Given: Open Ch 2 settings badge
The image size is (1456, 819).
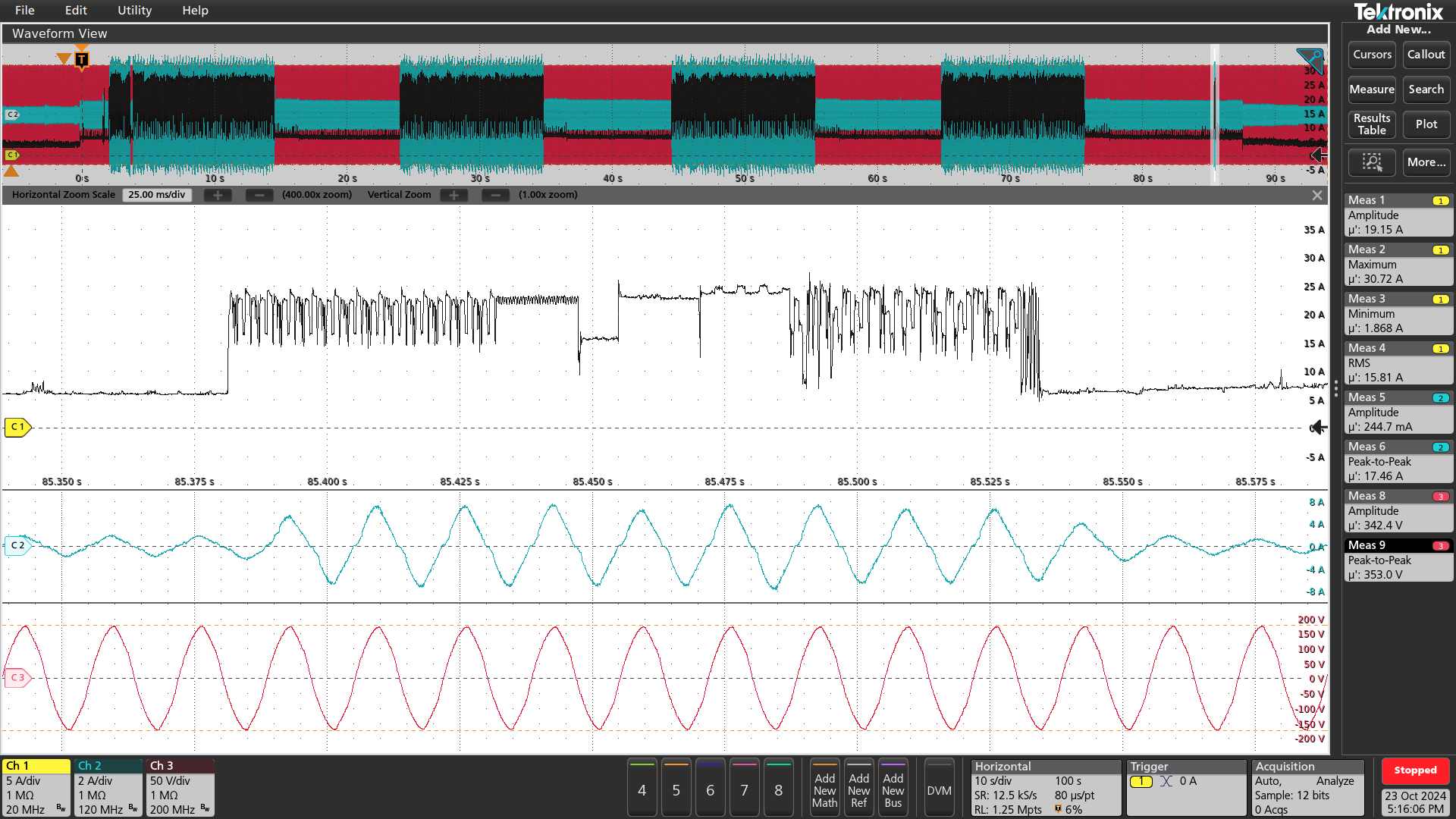Looking at the screenshot, I should click(108, 788).
